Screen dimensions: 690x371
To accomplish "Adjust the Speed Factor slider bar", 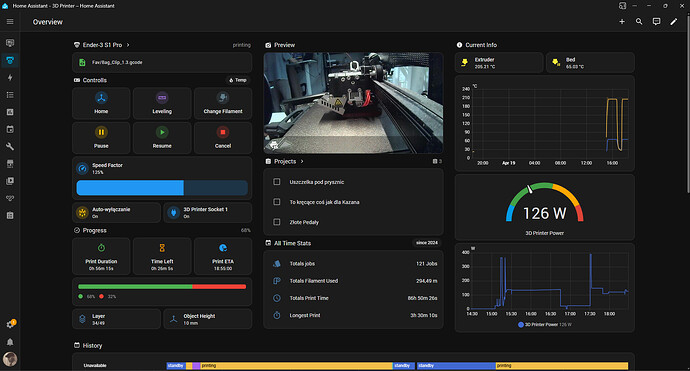I will (x=162, y=188).
